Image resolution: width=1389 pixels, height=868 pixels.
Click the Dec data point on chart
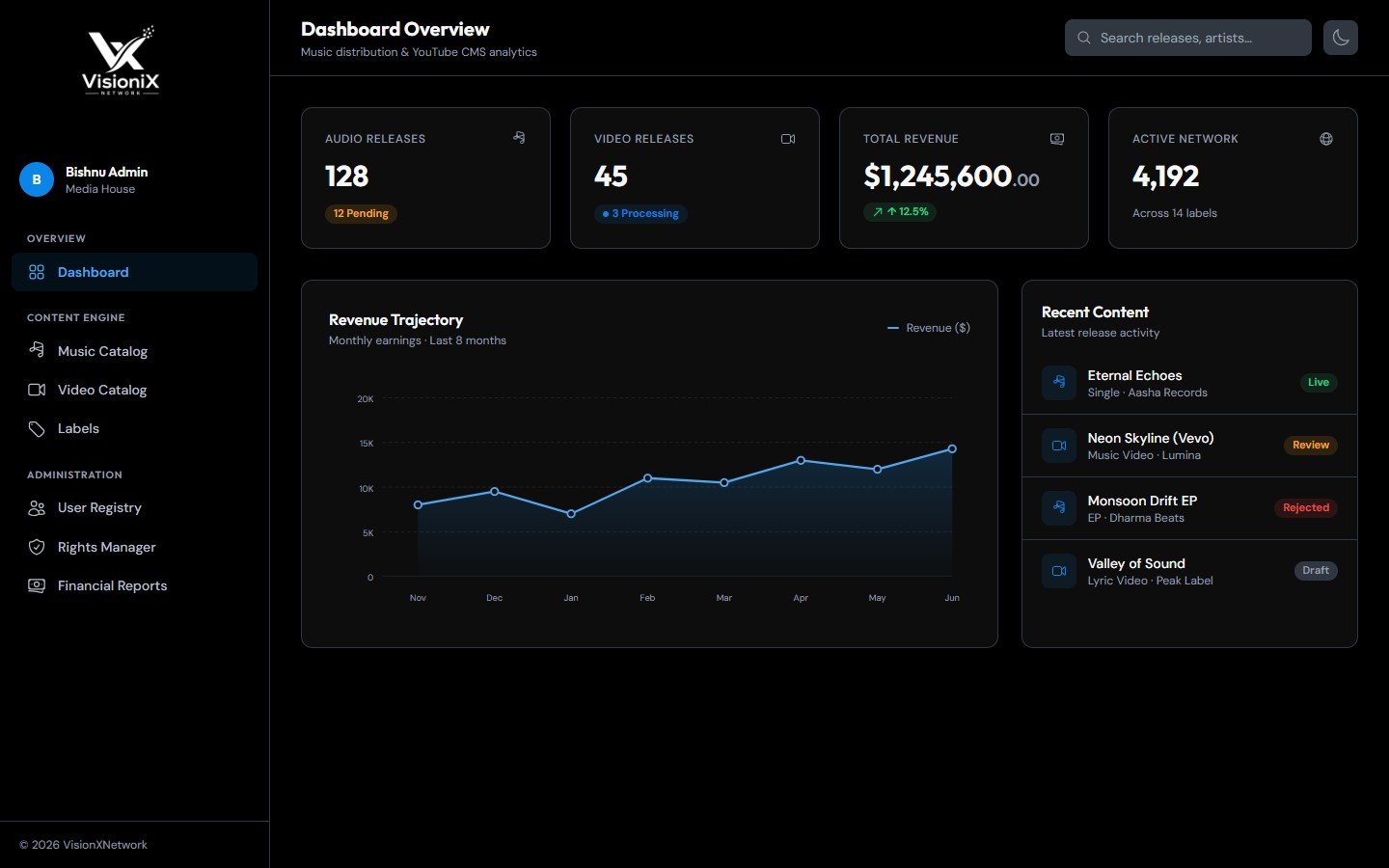[x=495, y=492]
